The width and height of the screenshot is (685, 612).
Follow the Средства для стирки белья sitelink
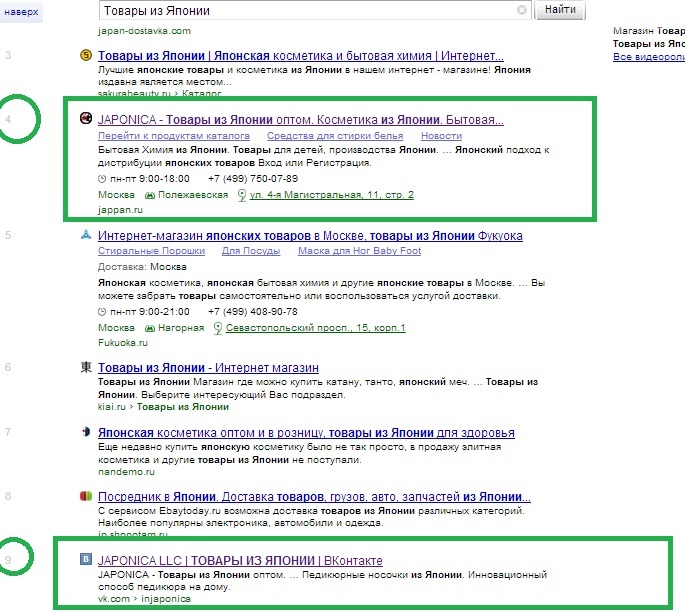coord(335,136)
